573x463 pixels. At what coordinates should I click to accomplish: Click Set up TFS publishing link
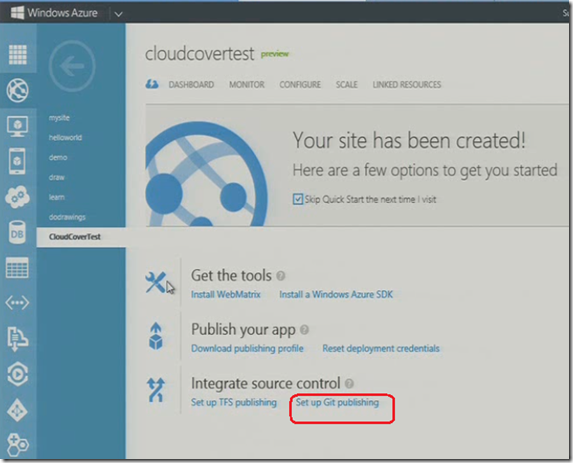click(x=234, y=402)
